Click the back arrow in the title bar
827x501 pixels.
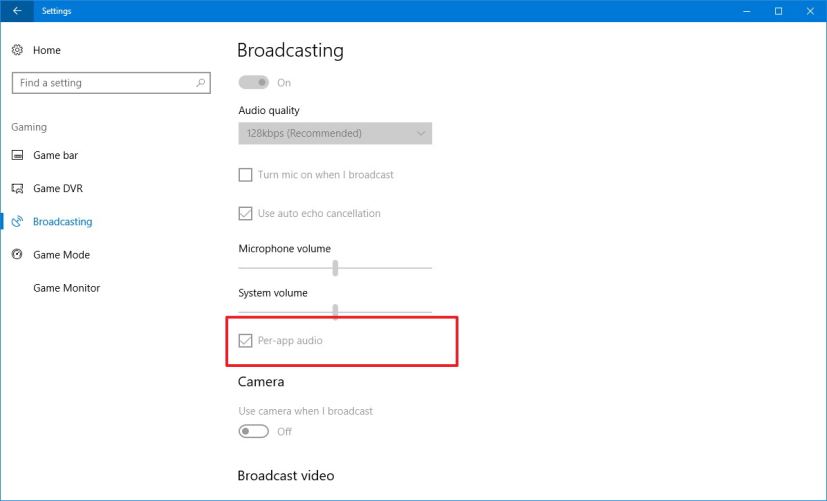17,11
